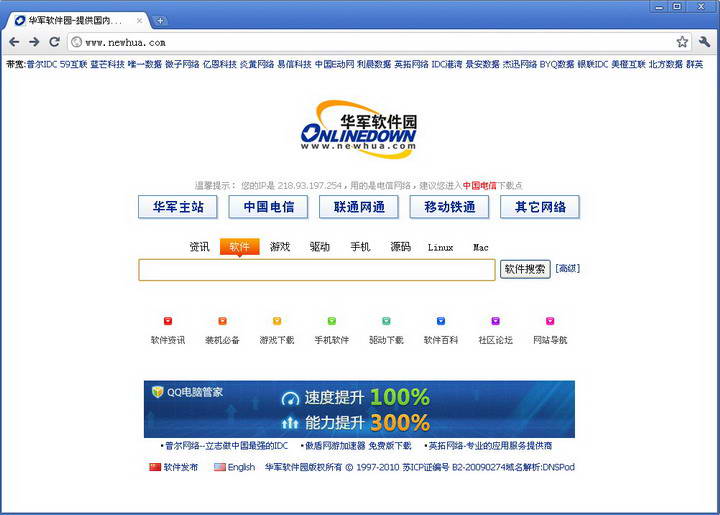The height and width of the screenshot is (515, 720).
Task: Select the 软件 search tab
Action: 240,247
